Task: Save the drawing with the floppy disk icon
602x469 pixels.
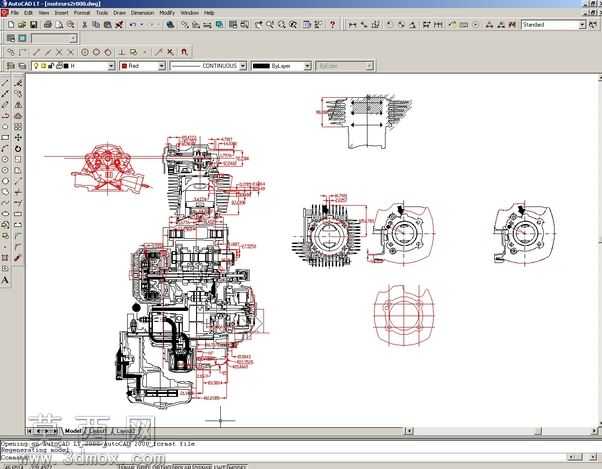Action: pos(33,25)
